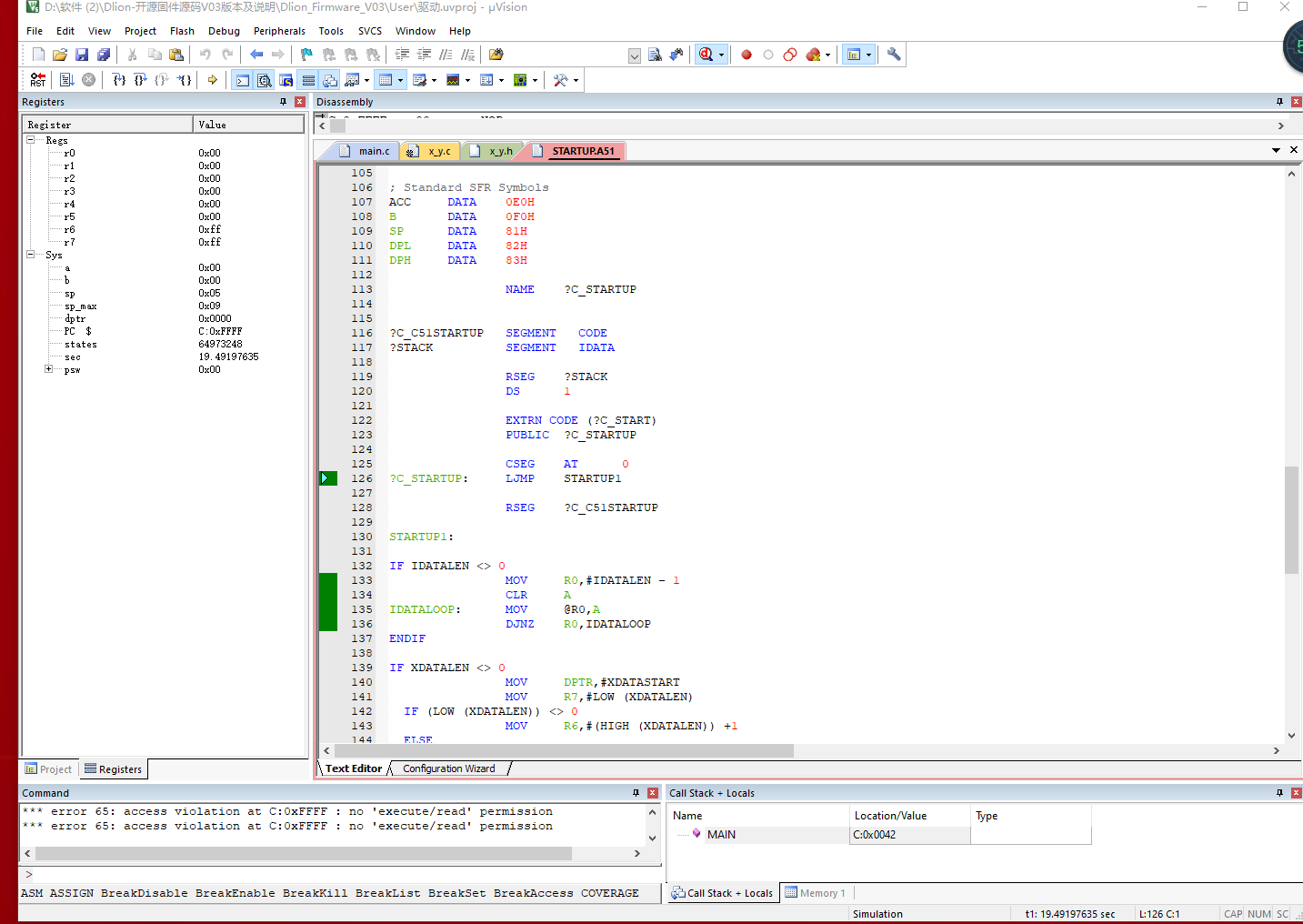
Task: Switch to the Memory 1 tab
Action: pos(816,893)
